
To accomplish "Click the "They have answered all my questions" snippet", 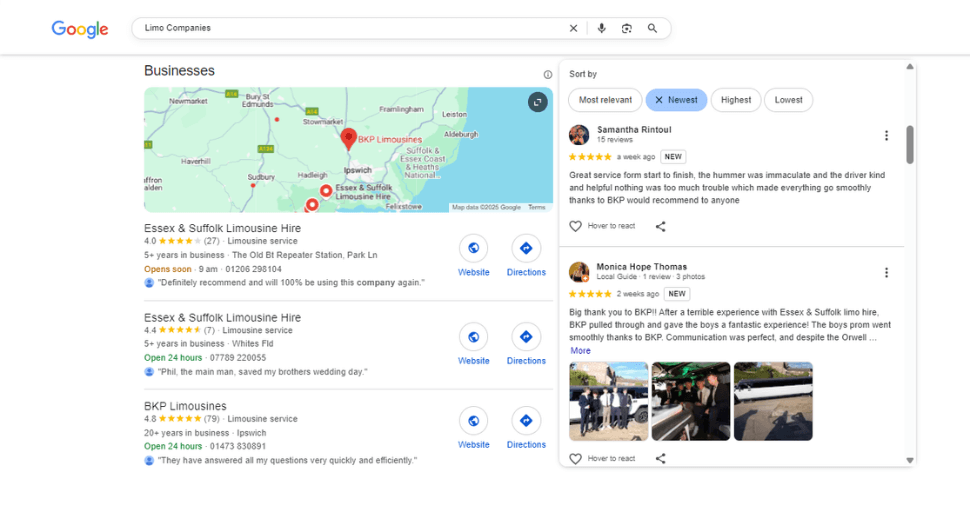I will [x=287, y=460].
